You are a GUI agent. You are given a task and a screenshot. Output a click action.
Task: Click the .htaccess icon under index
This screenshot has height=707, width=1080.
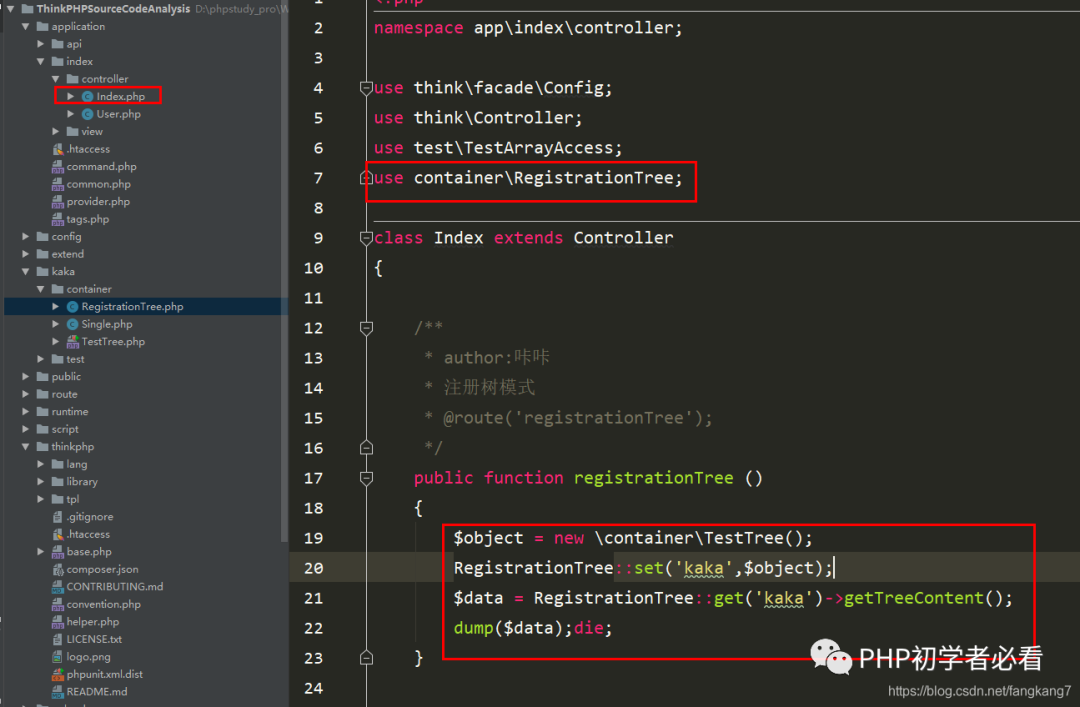[x=58, y=149]
